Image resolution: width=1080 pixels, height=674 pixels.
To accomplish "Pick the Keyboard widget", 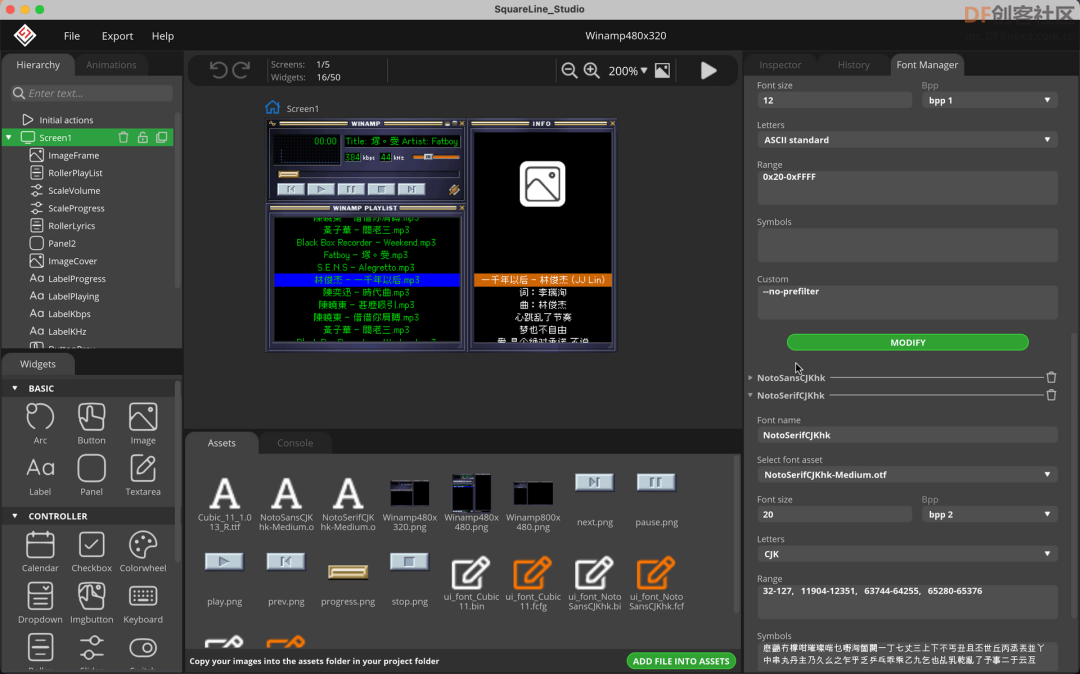I will coord(143,603).
